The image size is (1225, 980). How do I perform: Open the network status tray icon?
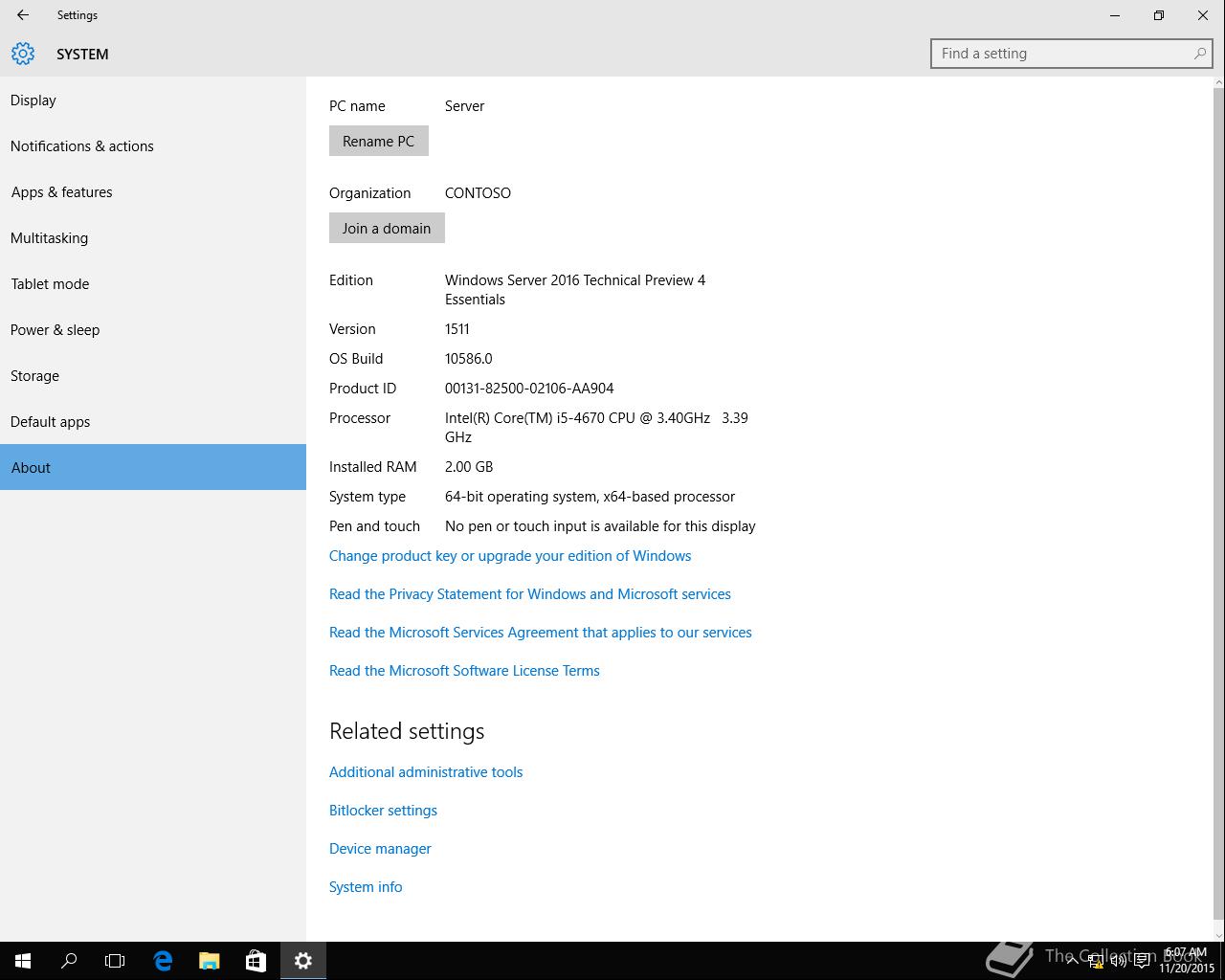[1096, 962]
